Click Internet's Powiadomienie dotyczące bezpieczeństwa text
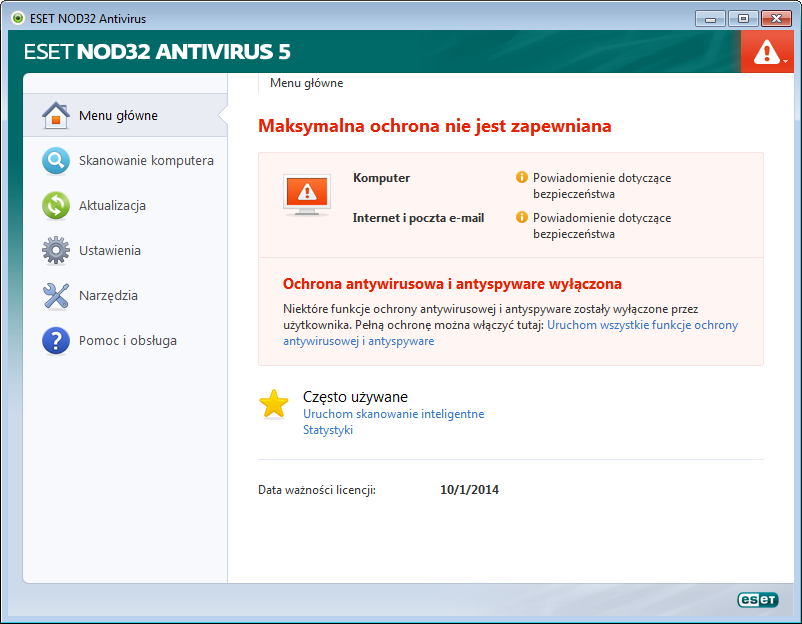Image resolution: width=802 pixels, height=624 pixels. click(x=602, y=226)
